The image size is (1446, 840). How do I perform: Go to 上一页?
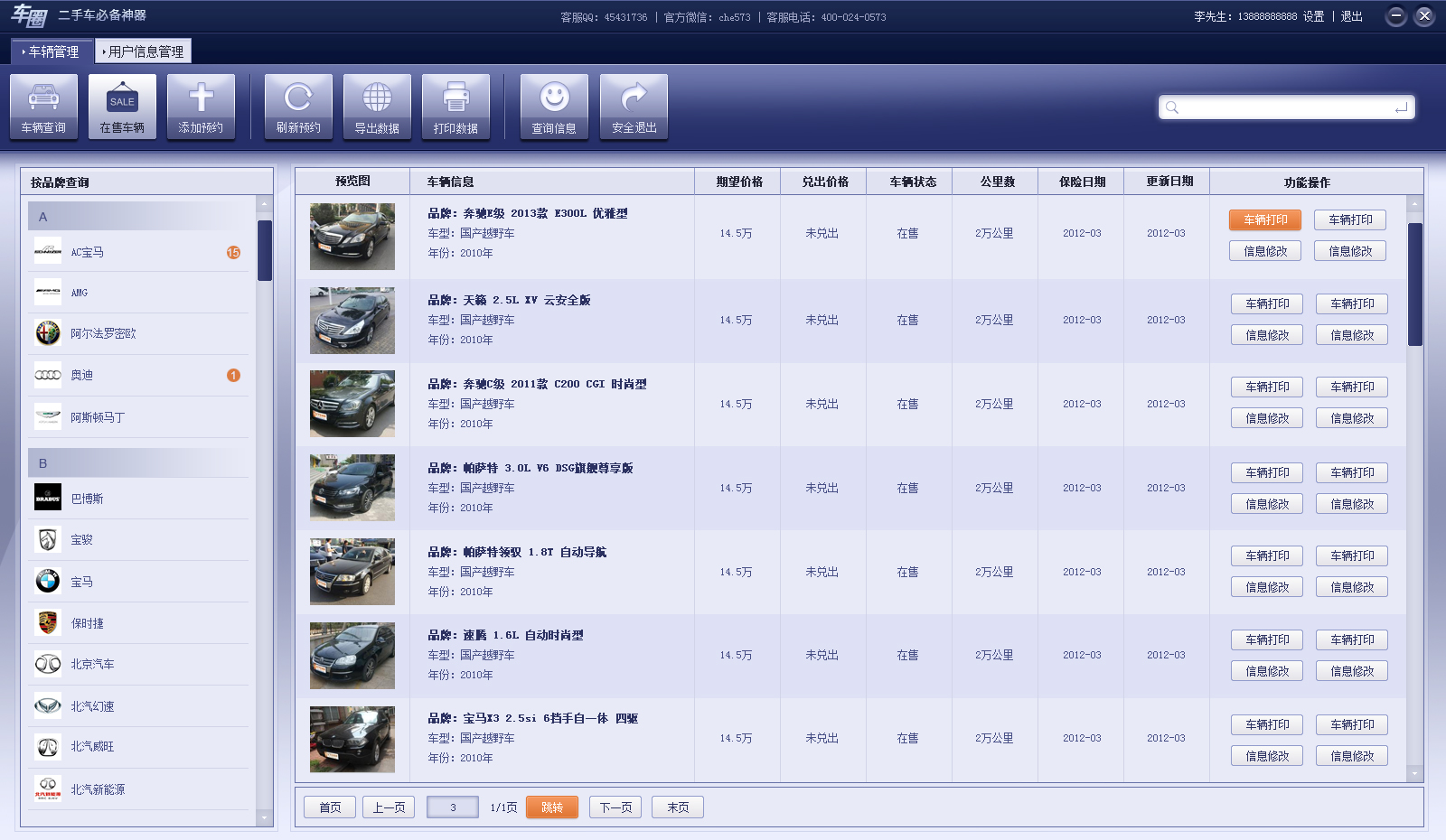coord(389,807)
